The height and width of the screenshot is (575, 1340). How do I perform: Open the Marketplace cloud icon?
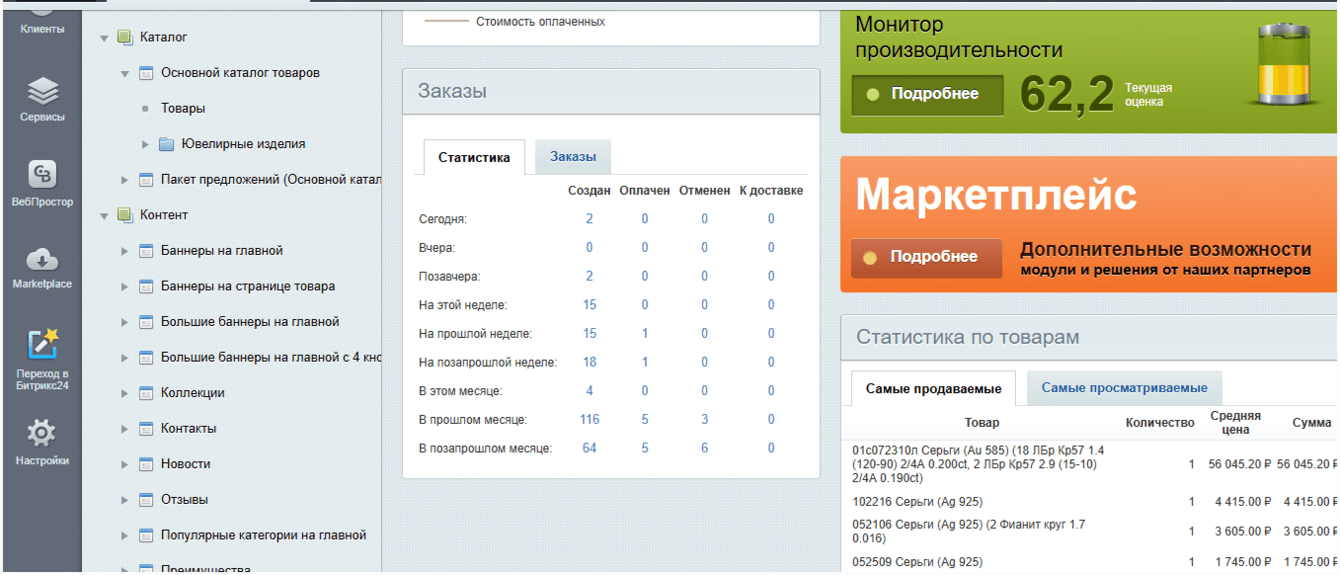(x=42, y=260)
